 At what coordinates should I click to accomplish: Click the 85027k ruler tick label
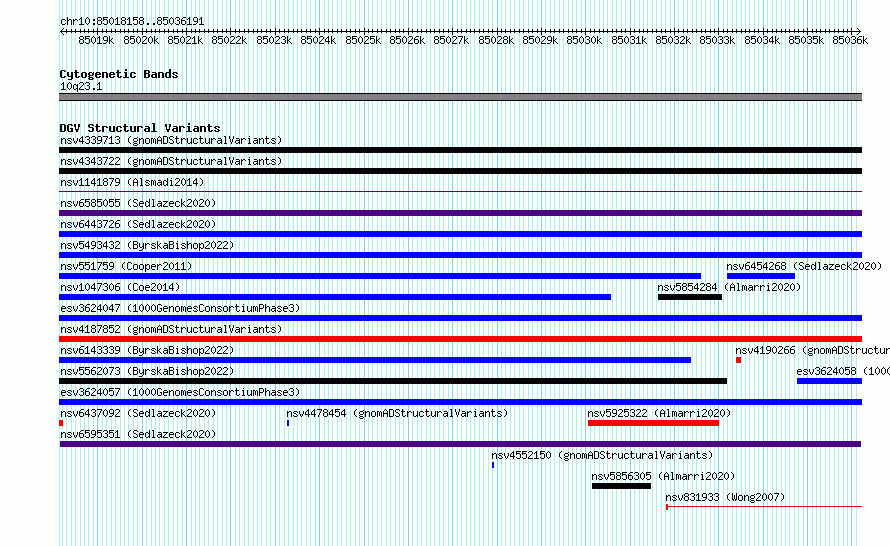(x=451, y=40)
